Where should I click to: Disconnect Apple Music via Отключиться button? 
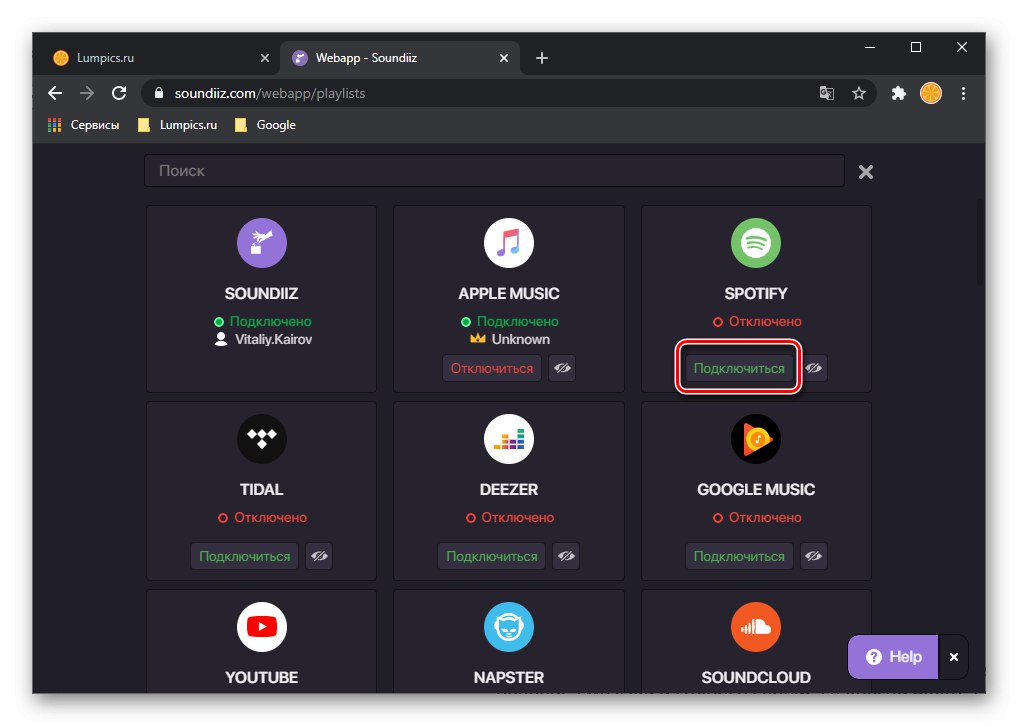491,368
